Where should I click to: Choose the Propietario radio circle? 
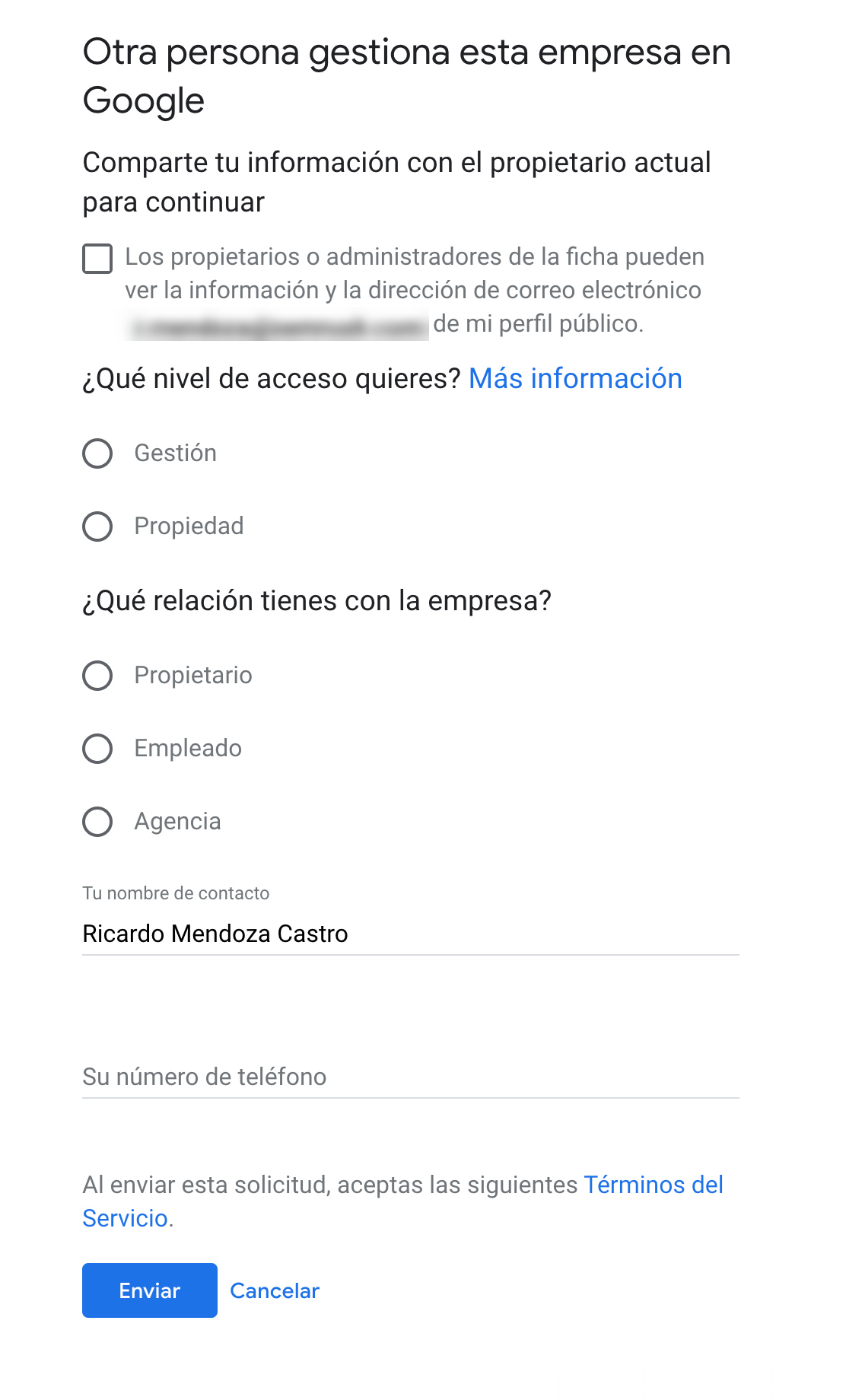pos(97,676)
